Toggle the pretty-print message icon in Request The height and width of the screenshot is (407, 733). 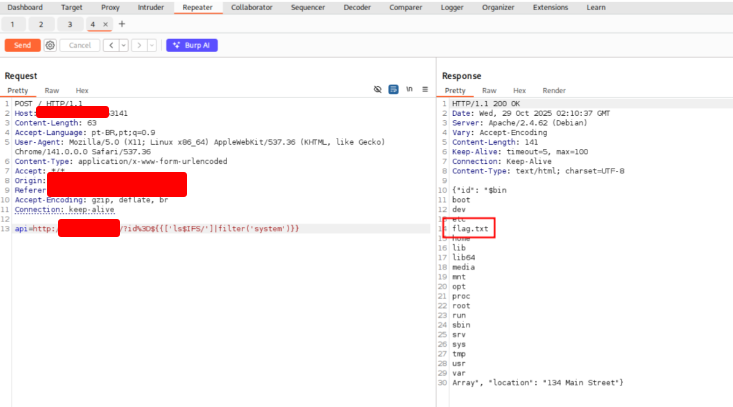393,90
